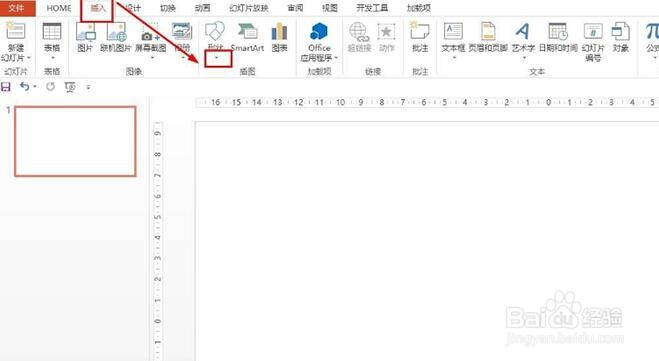The width and height of the screenshot is (659, 361).
Task: Redo or repeat the last action
Action: coord(50,87)
